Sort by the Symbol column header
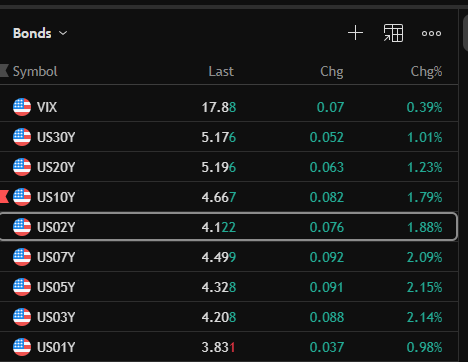The width and height of the screenshot is (468, 362). click(35, 71)
